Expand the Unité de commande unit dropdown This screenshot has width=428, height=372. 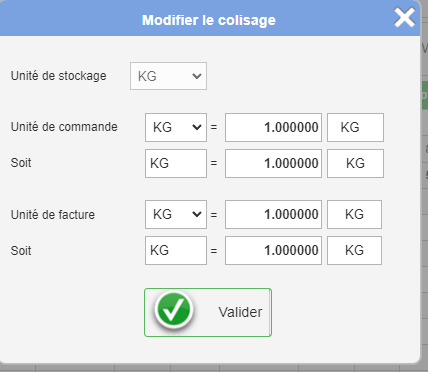tap(176, 127)
